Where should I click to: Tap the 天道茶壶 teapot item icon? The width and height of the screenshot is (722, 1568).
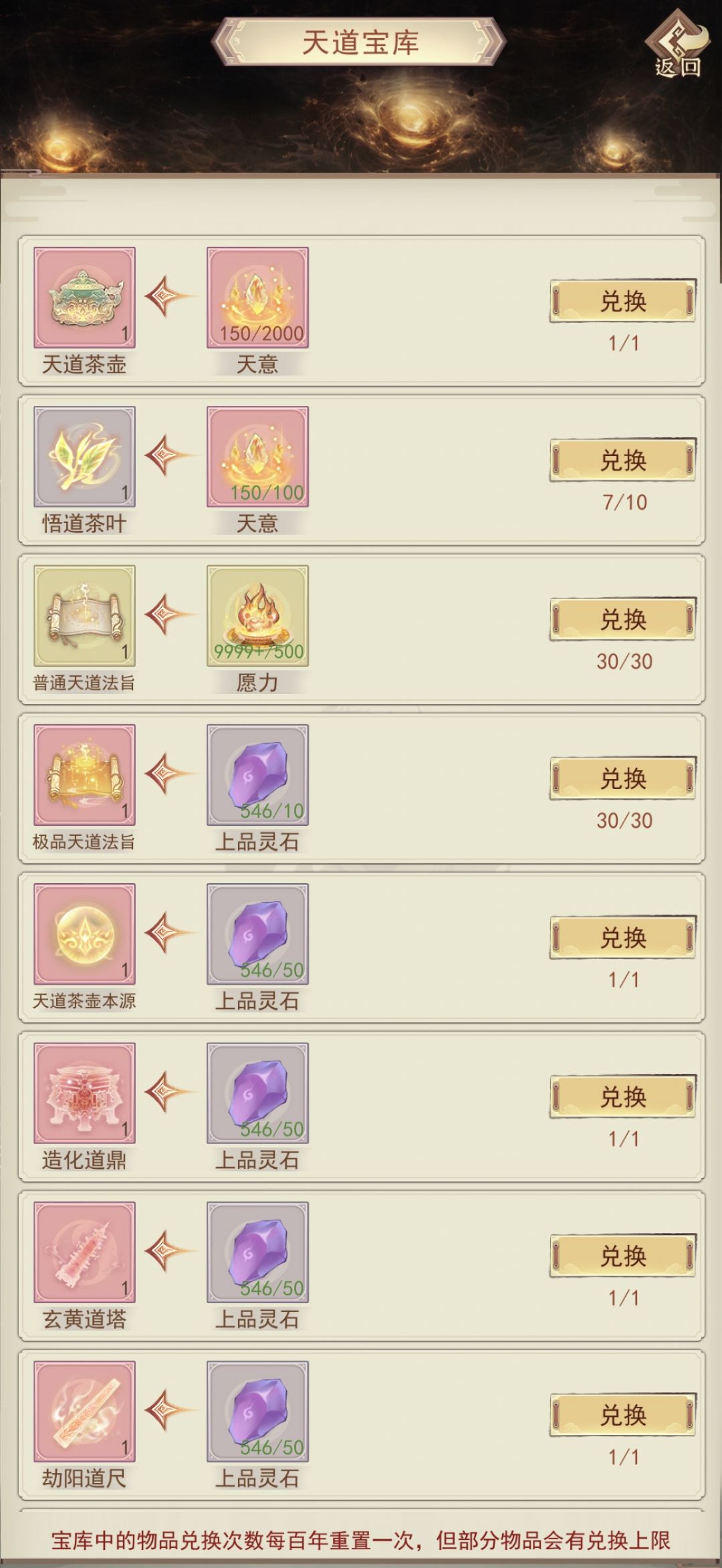85,298
